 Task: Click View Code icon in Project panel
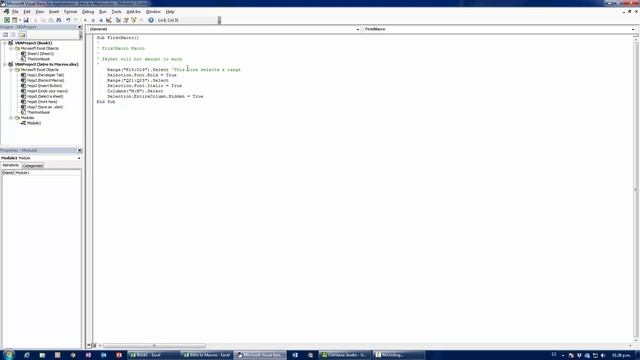pyautogui.click(x=5, y=35)
